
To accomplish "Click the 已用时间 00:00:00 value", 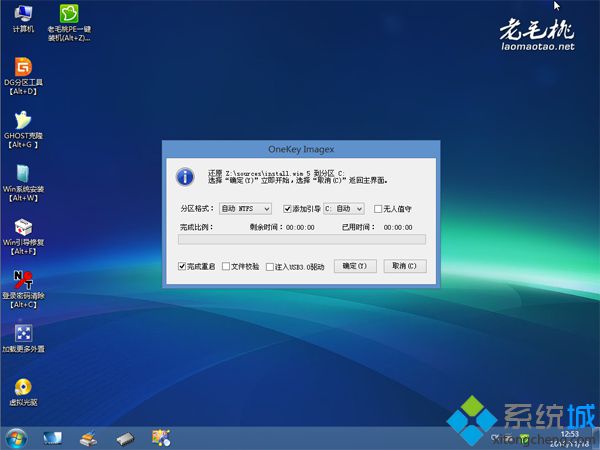I will click(398, 228).
